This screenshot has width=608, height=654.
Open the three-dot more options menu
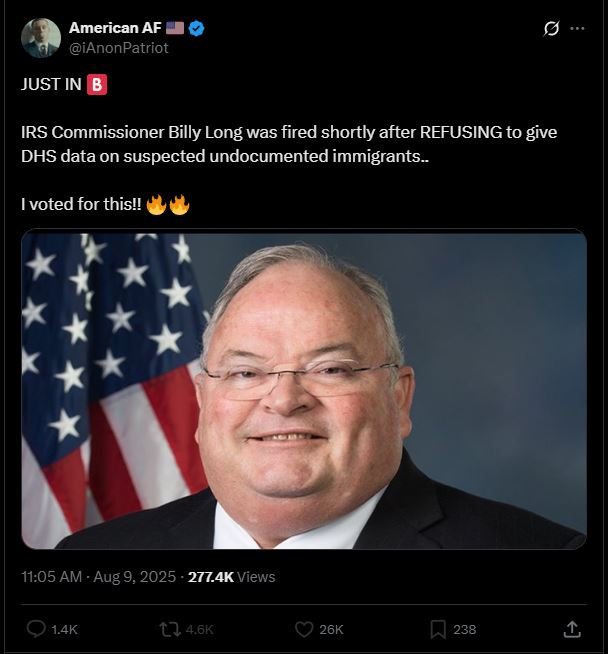(577, 28)
